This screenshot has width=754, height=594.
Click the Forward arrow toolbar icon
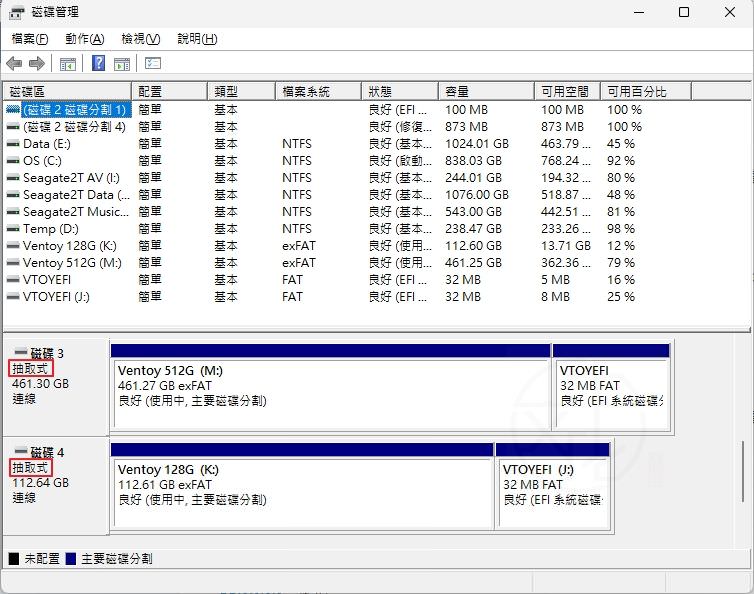[37, 64]
